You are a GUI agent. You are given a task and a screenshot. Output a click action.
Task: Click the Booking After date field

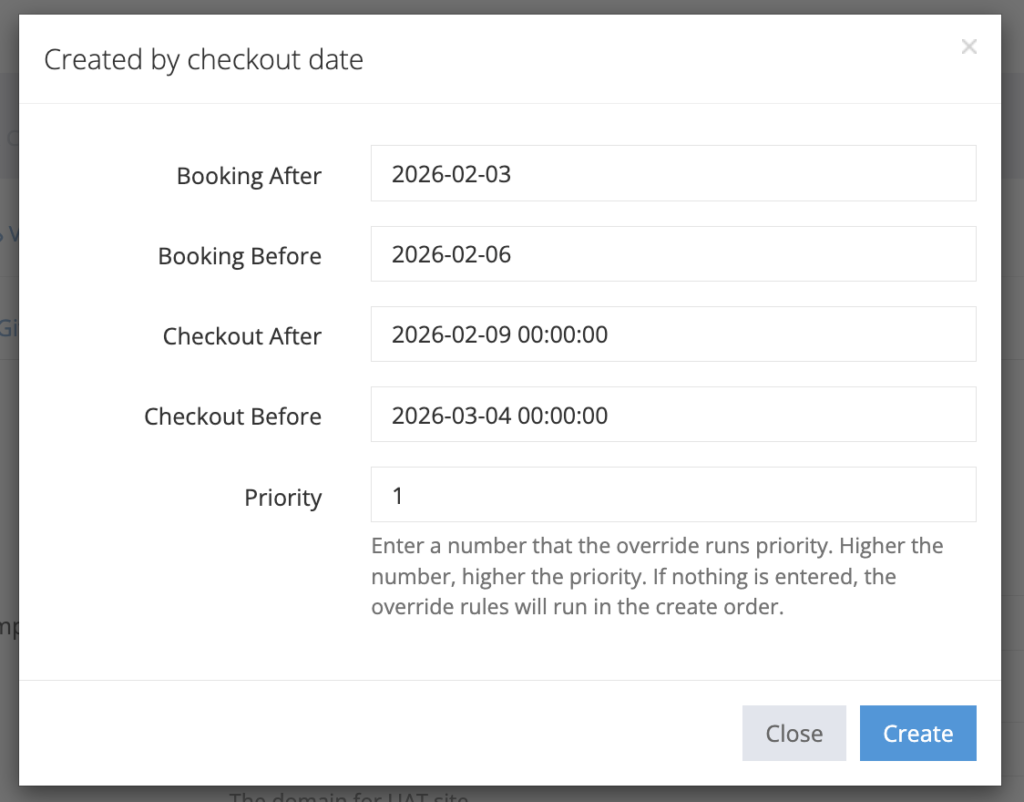tap(672, 174)
